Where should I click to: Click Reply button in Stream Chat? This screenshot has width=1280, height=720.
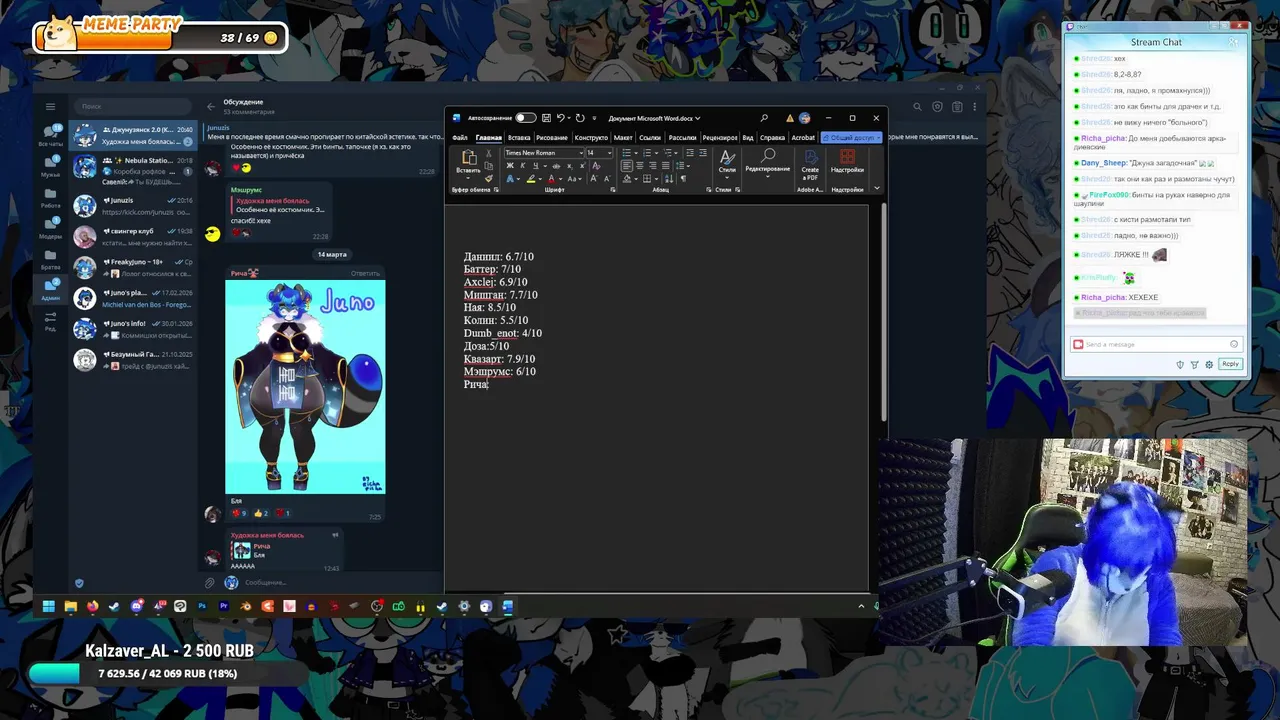pyautogui.click(x=1230, y=364)
